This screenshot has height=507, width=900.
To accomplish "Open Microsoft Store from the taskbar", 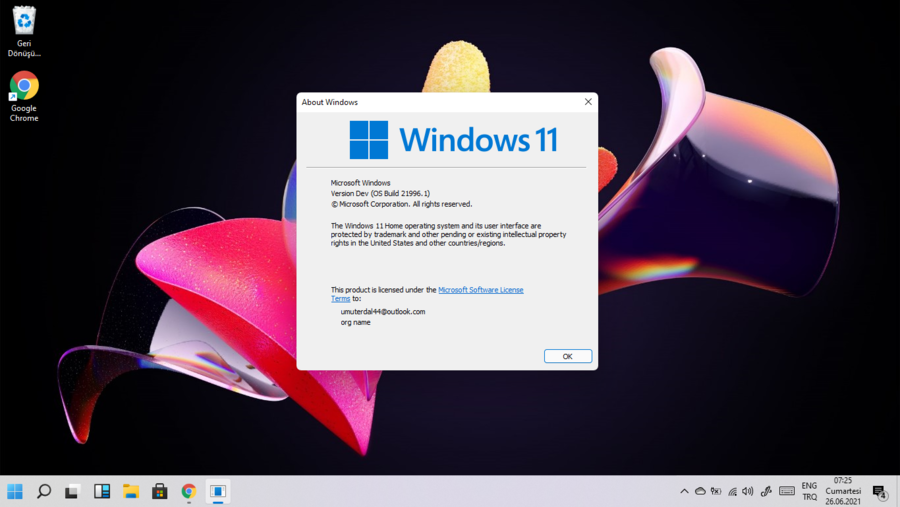I will [160, 491].
